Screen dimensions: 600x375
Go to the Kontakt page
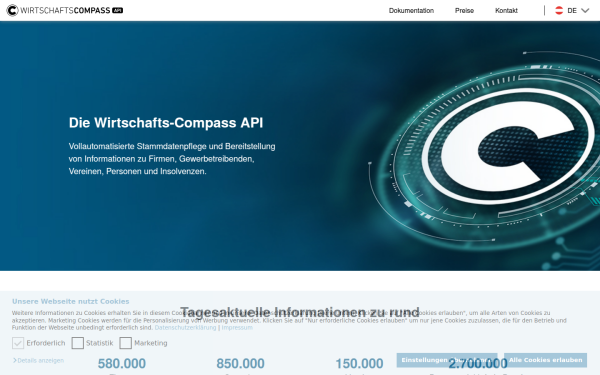point(506,11)
